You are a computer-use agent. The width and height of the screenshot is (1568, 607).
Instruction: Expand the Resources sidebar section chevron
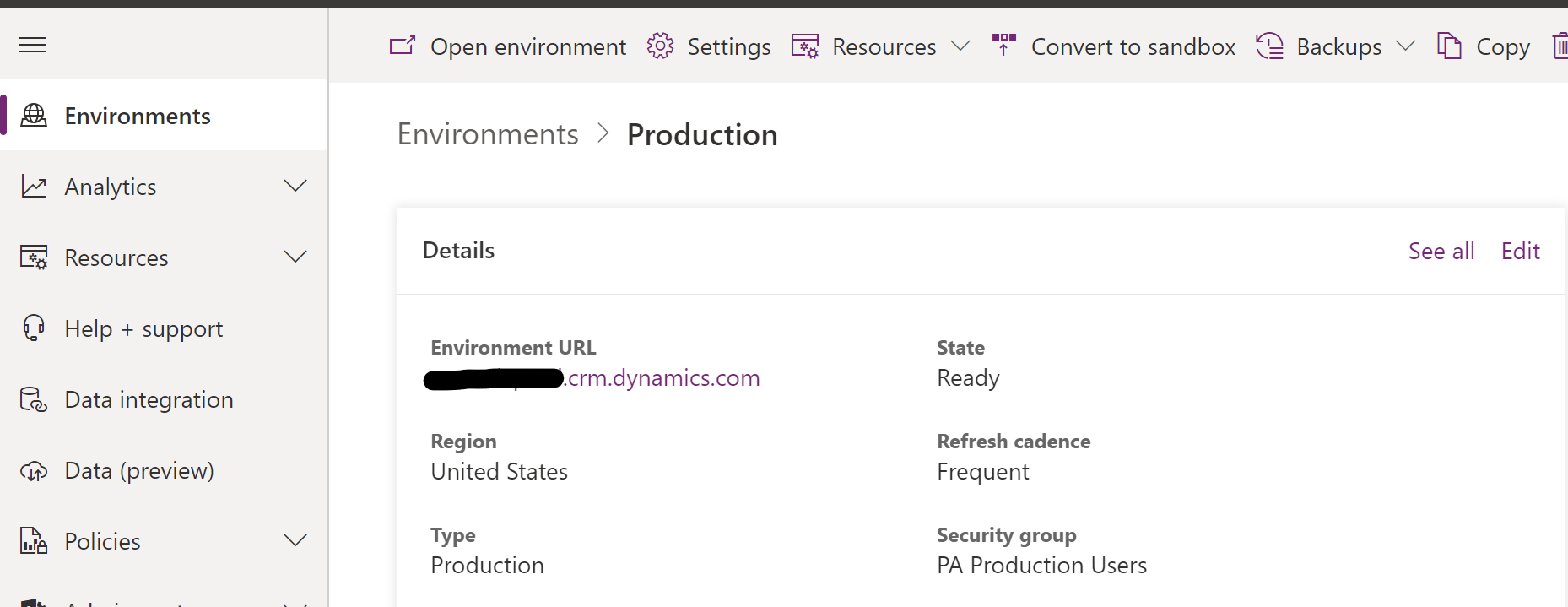295,257
